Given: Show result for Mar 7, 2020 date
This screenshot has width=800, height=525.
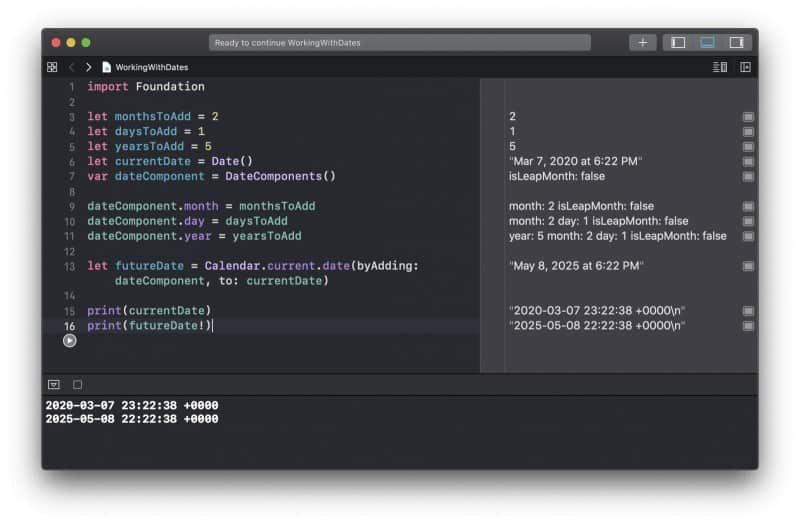Looking at the screenshot, I should 748,161.
